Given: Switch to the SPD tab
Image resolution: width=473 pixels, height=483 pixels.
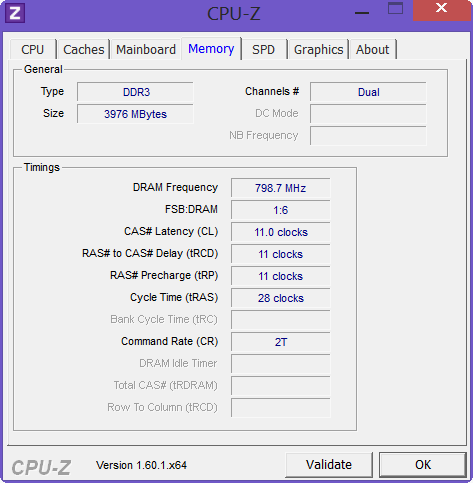Looking at the screenshot, I should point(263,49).
